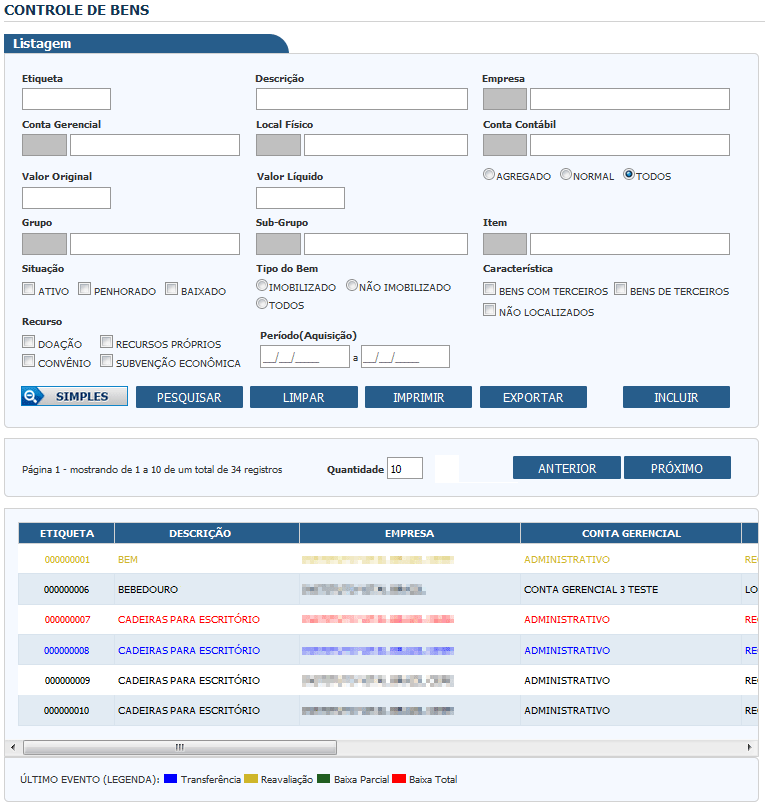Click the PESQUISAR button
This screenshot has width=765, height=807.
click(x=189, y=397)
